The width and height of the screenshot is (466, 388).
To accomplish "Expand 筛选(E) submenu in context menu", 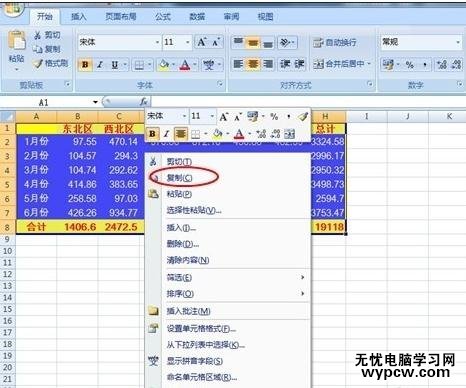I will (229, 277).
